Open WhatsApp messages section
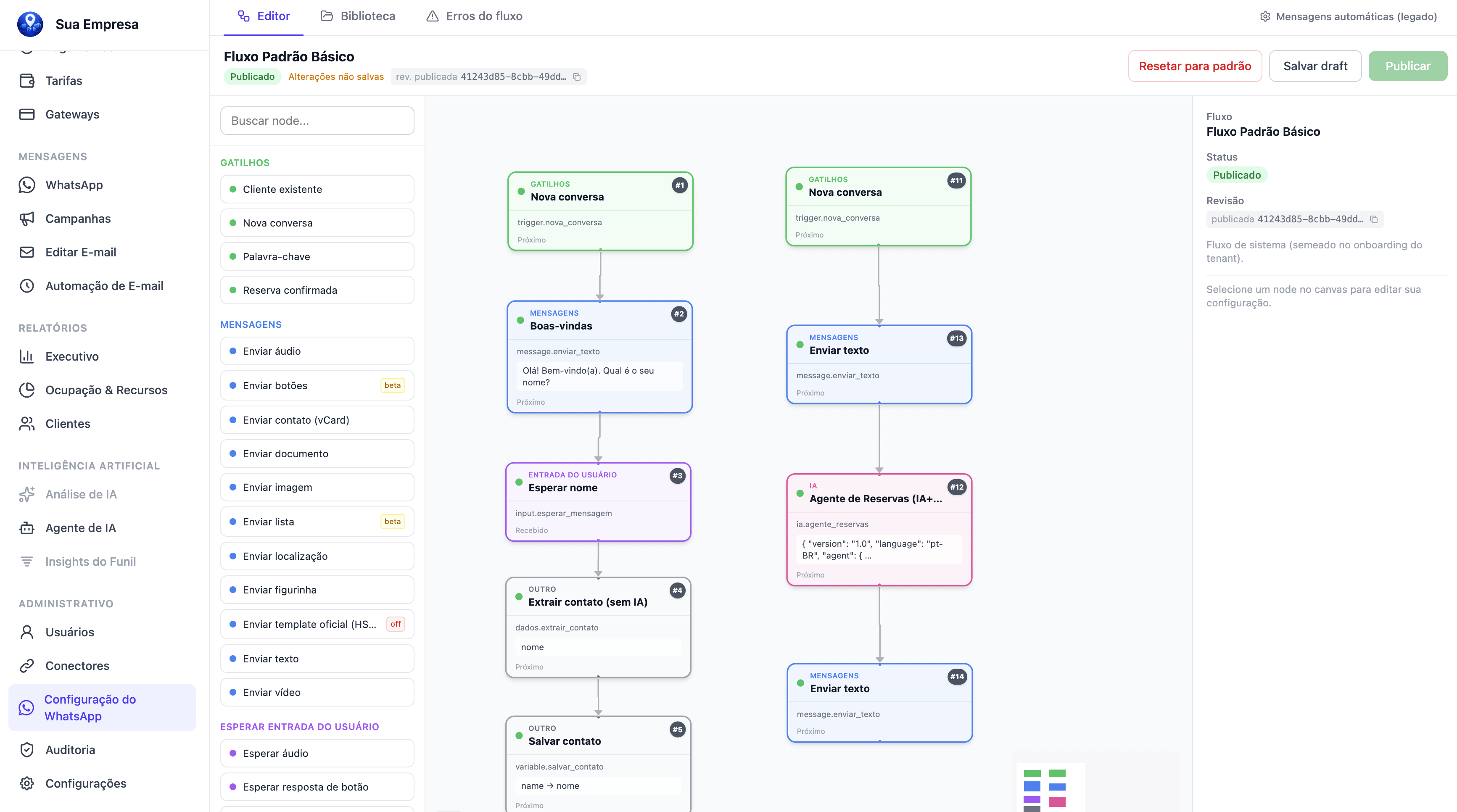Viewport: 1457px width, 812px height. [x=74, y=185]
